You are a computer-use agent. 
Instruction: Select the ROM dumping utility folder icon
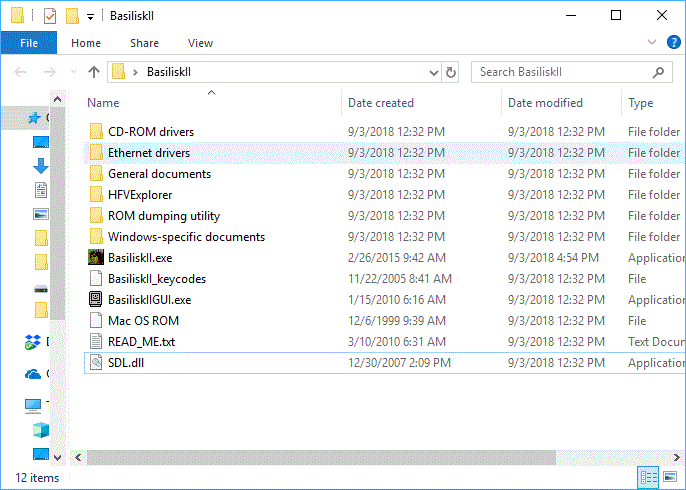[96, 215]
